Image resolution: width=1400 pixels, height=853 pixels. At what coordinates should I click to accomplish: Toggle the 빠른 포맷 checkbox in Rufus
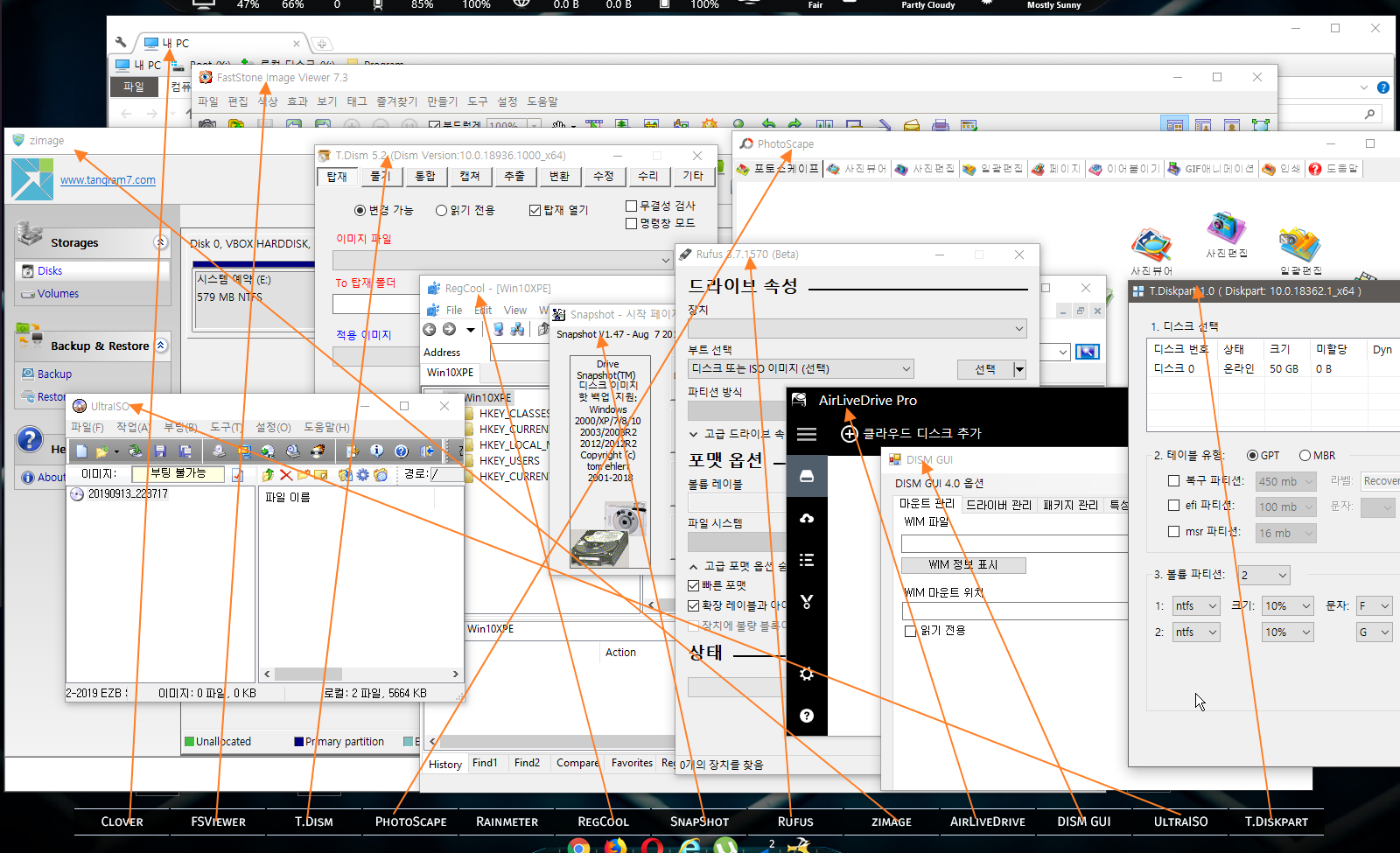click(x=694, y=585)
